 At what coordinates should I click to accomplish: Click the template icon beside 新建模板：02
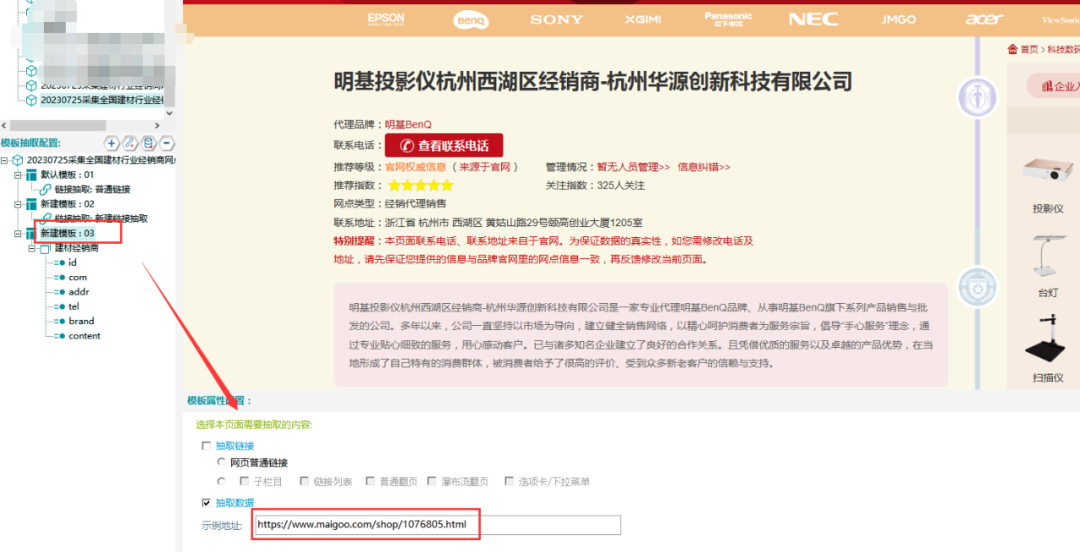point(31,204)
